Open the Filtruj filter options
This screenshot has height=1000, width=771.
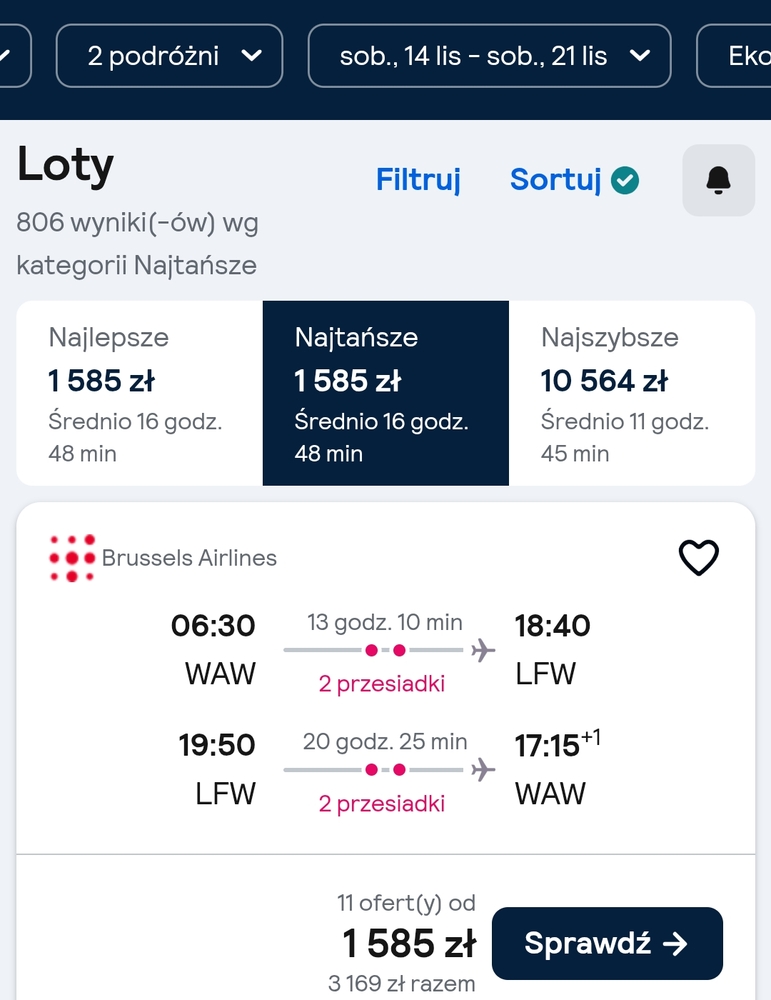418,180
